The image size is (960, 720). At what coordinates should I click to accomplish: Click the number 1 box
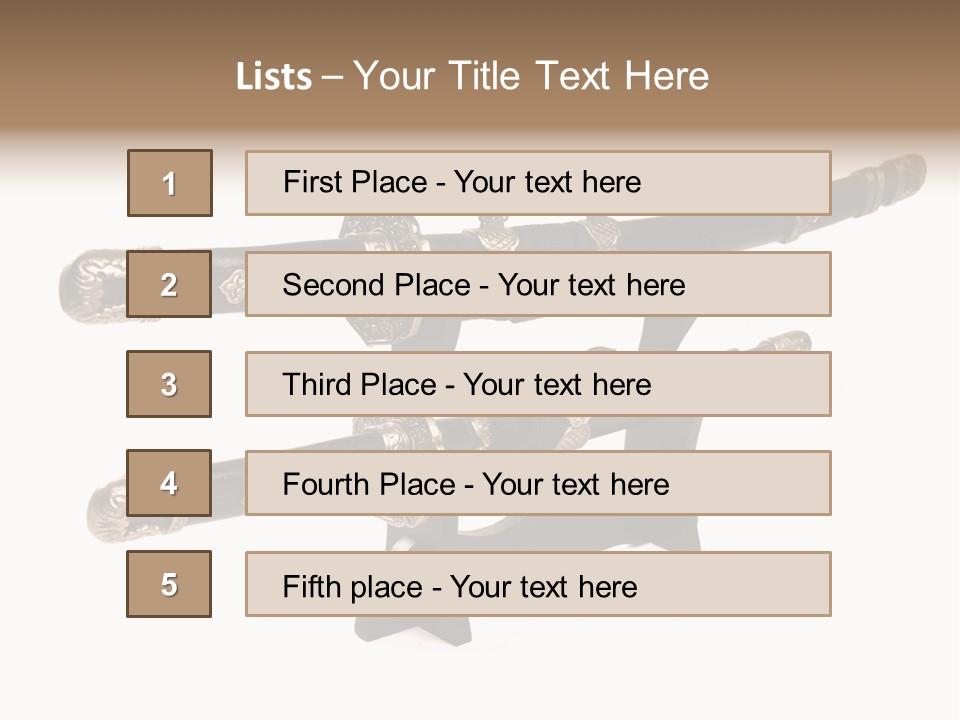pyautogui.click(x=169, y=183)
